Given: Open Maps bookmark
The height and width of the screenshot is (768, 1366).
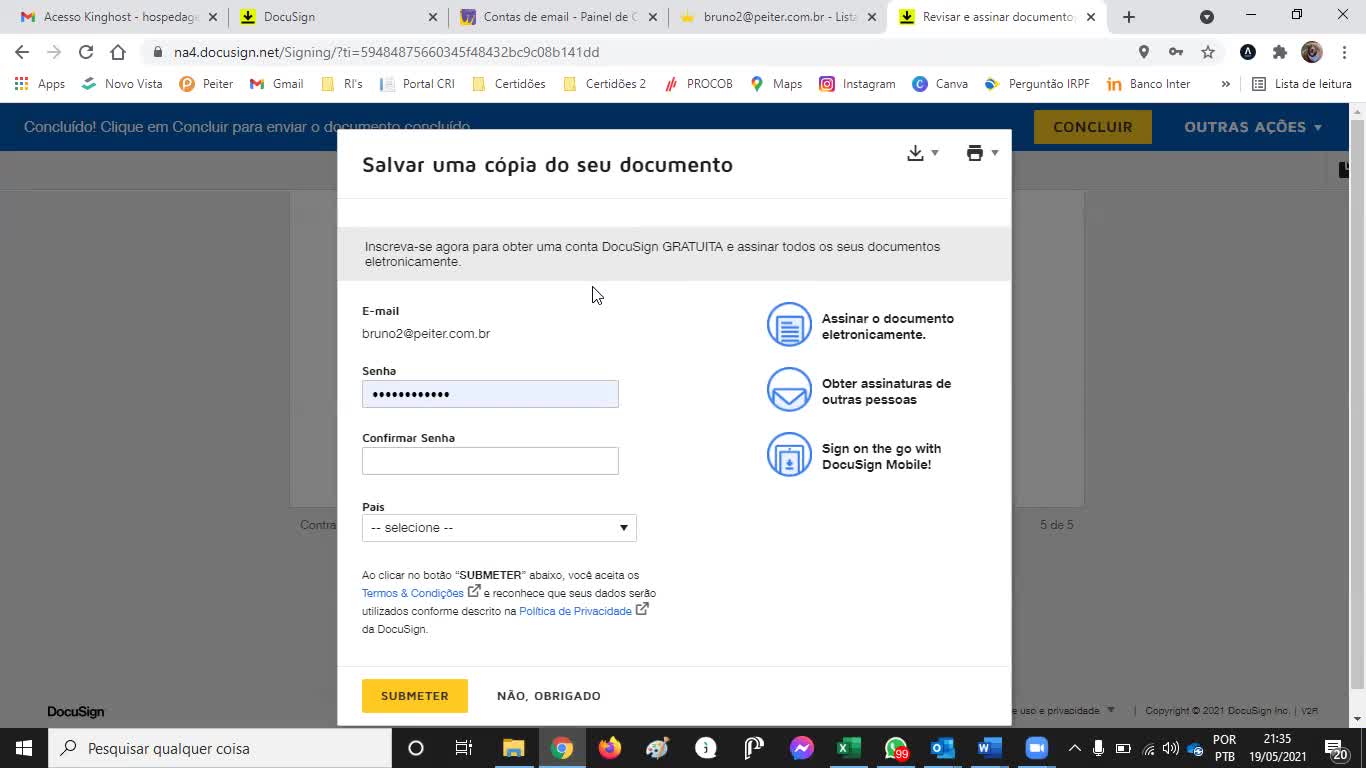Looking at the screenshot, I should 776,84.
